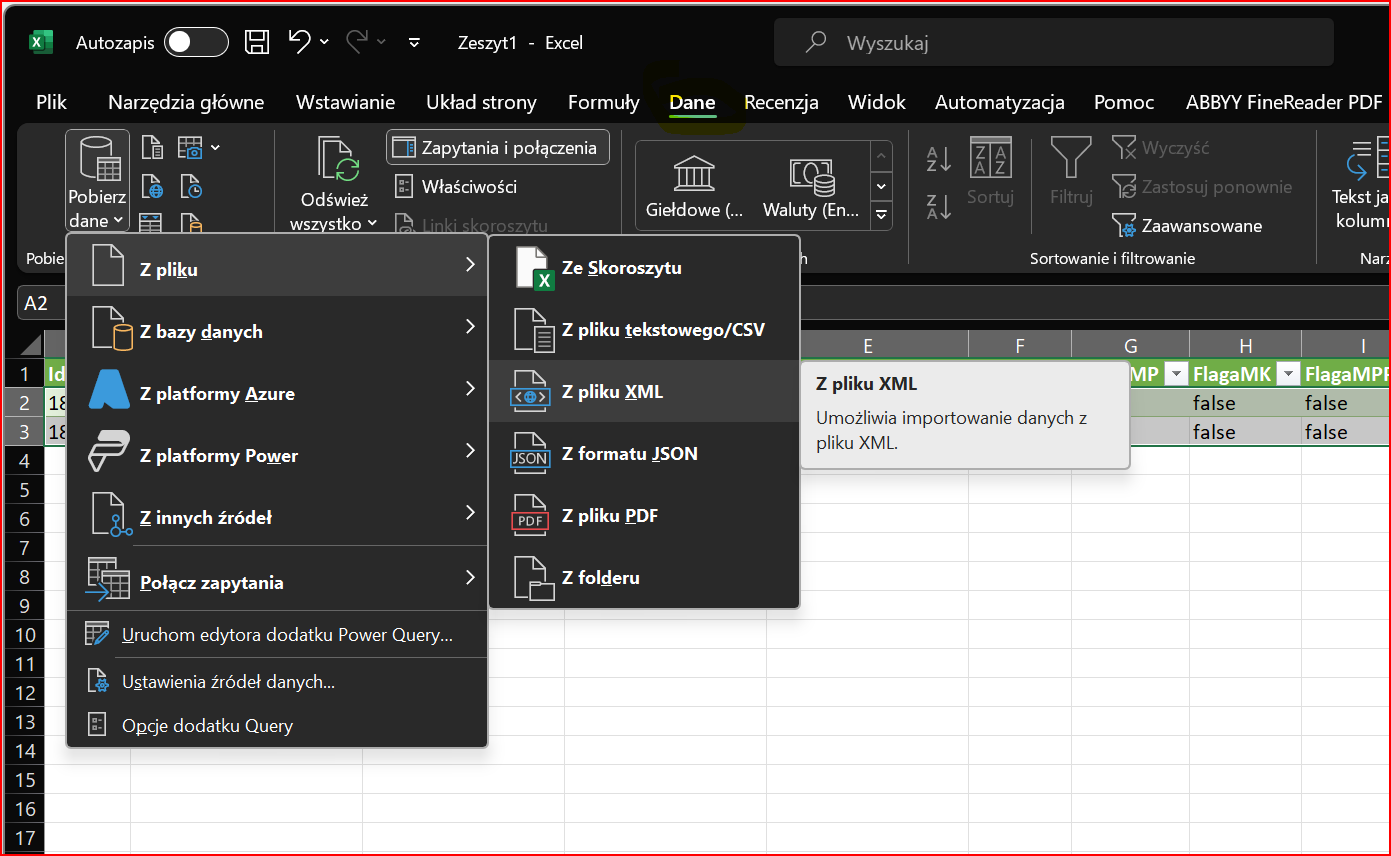
Task: Expand the From Picture dropdown arrow
Action: point(215,149)
